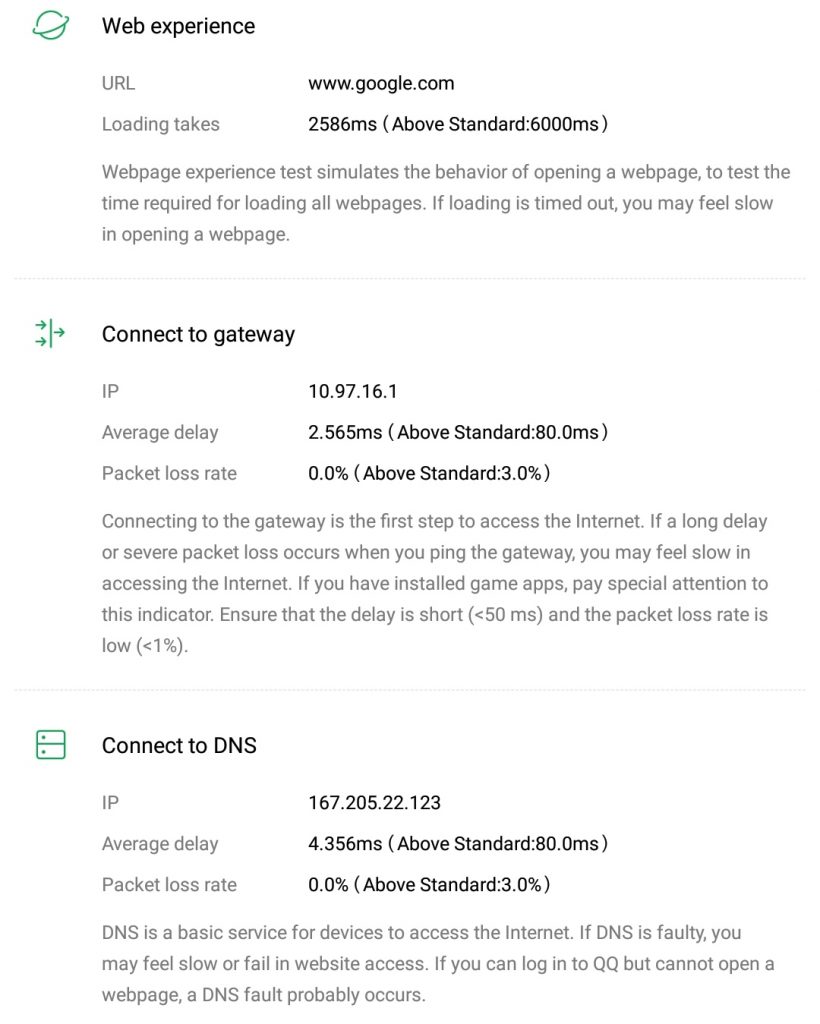Image resolution: width=820 pixels, height=1024 pixels.
Task: Click the webpage experience test description paragraph
Action: [x=446, y=204]
